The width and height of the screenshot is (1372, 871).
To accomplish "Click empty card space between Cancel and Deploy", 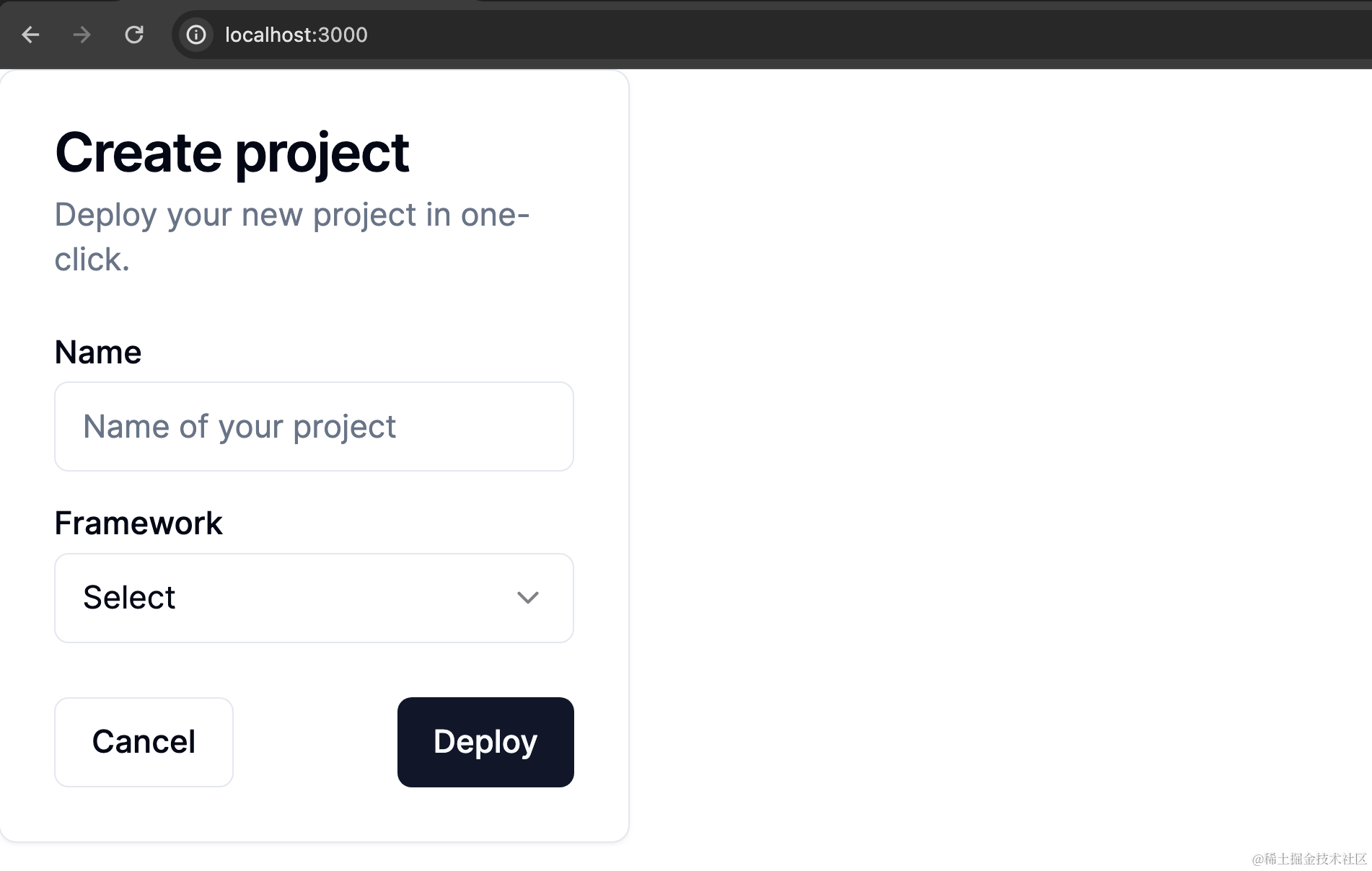I will (315, 742).
